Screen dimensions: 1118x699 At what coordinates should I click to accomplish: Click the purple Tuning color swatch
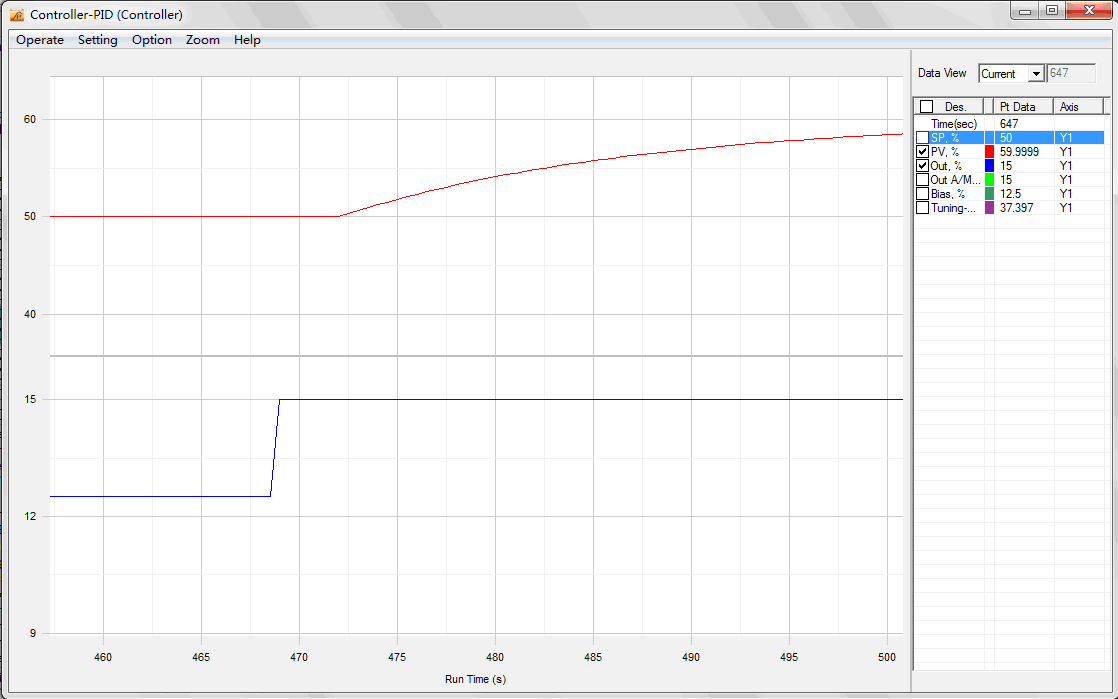pos(989,208)
